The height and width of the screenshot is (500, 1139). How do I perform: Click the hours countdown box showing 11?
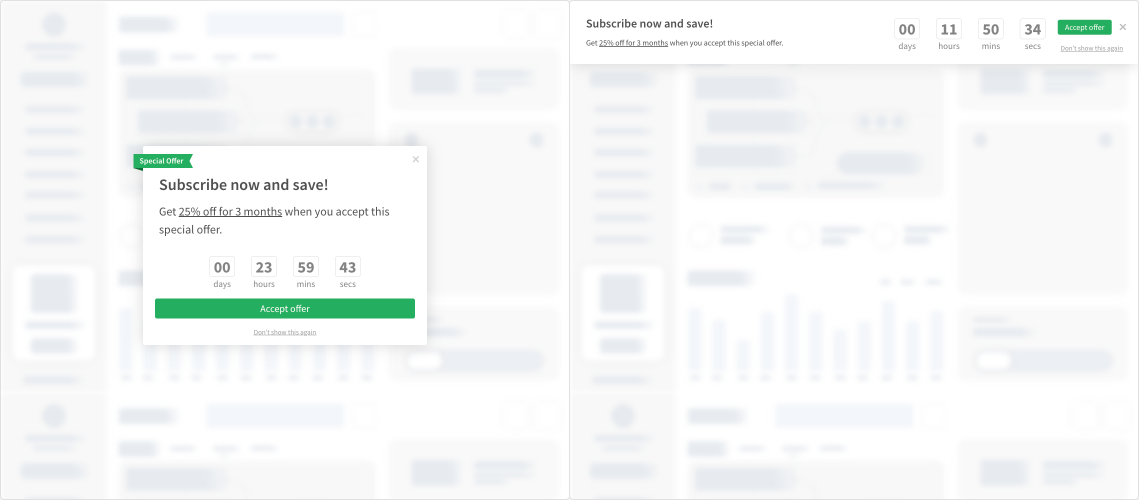[x=949, y=30]
